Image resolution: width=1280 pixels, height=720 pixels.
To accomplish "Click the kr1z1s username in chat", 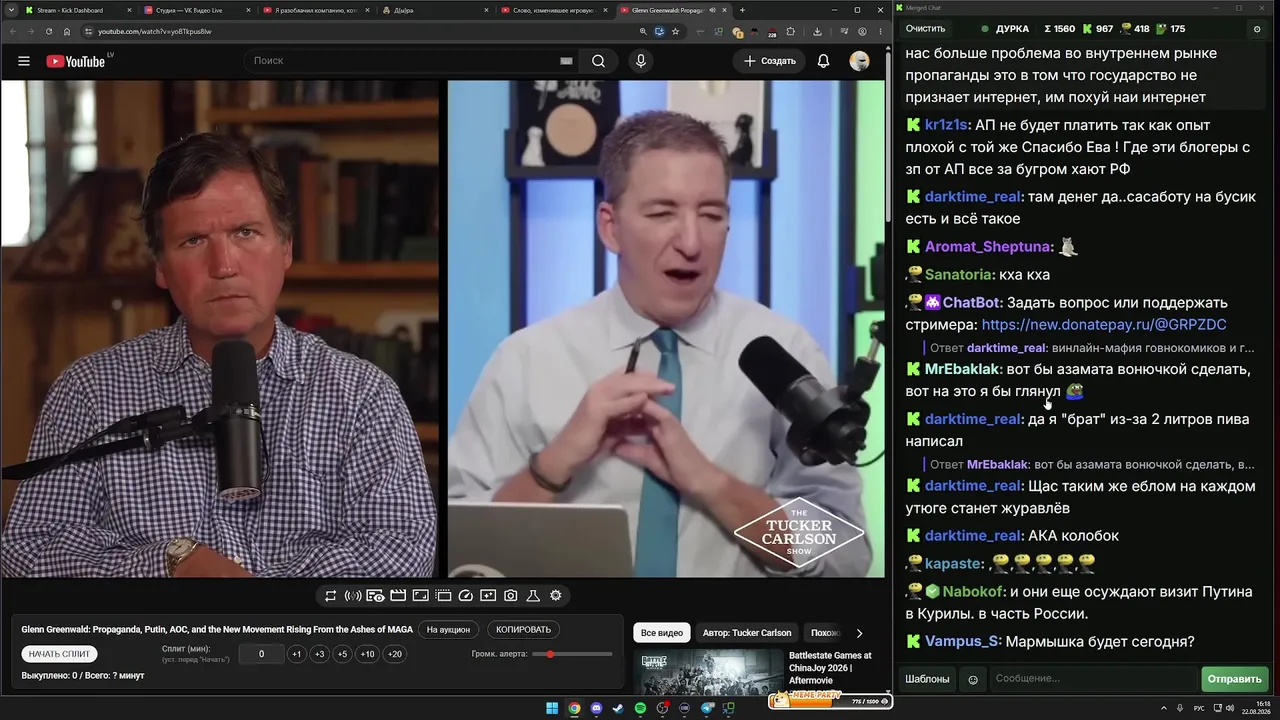I will (x=946, y=125).
